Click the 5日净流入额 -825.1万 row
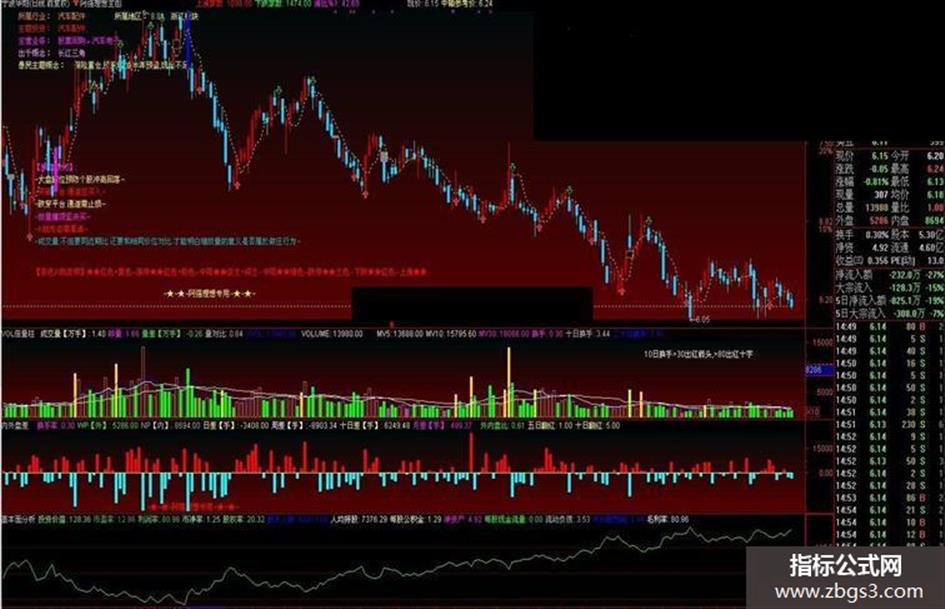The image size is (945, 609). coord(890,300)
